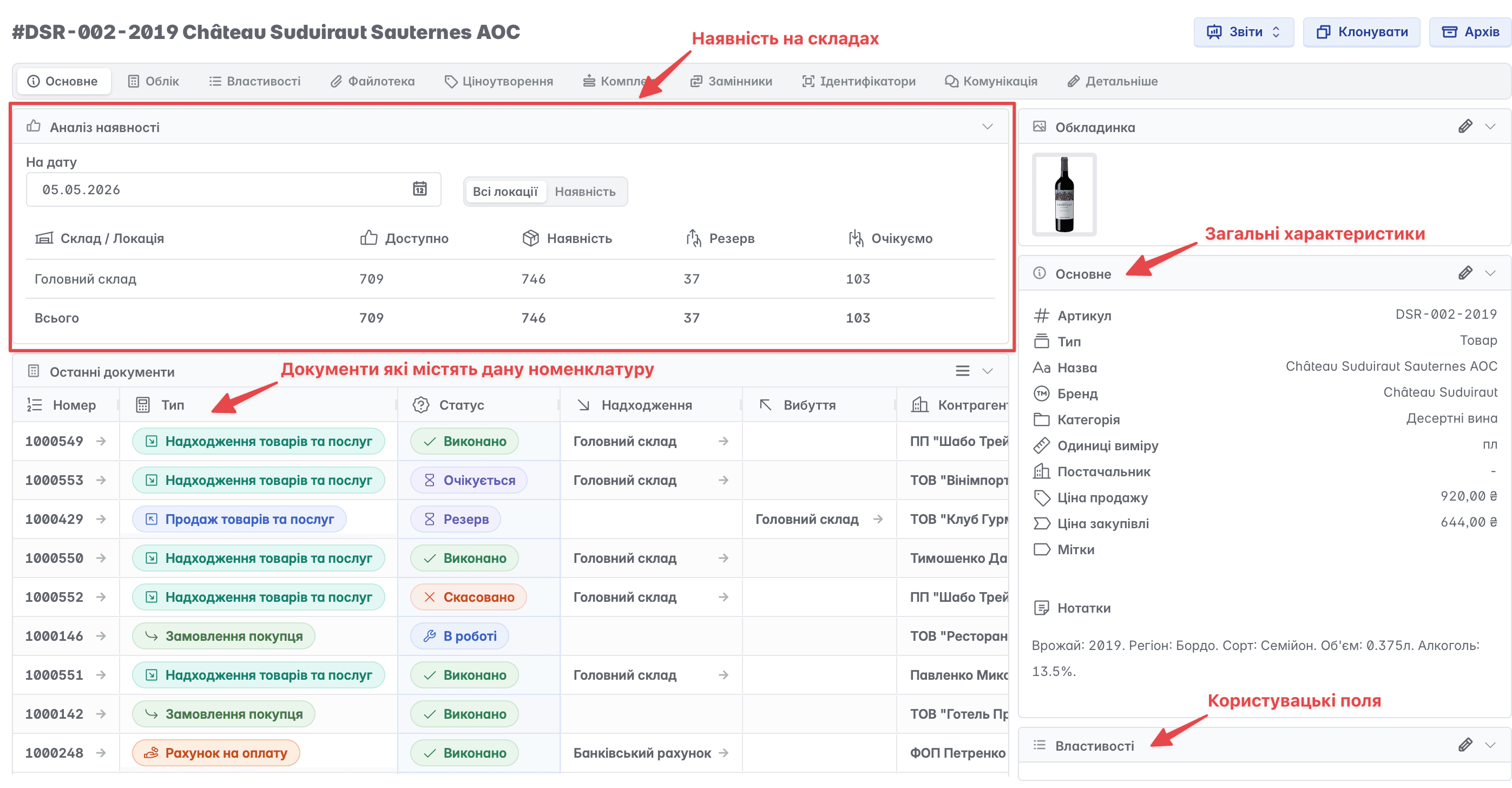Open the Ідентифікатори tab

click(x=859, y=81)
